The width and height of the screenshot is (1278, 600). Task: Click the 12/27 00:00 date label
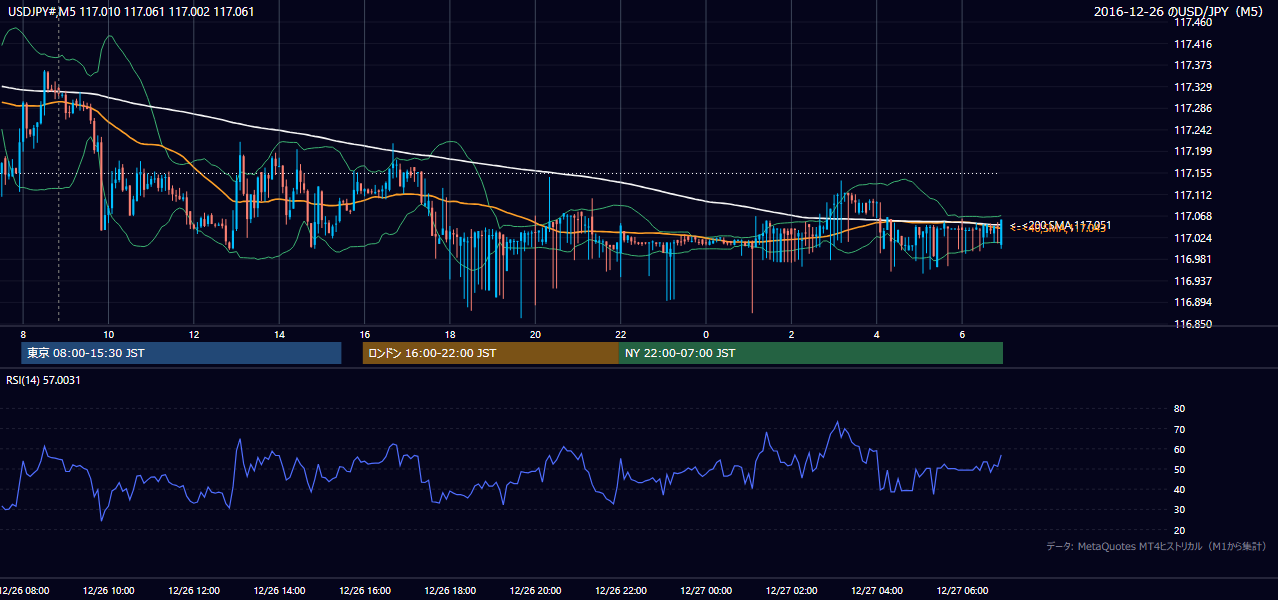click(706, 590)
